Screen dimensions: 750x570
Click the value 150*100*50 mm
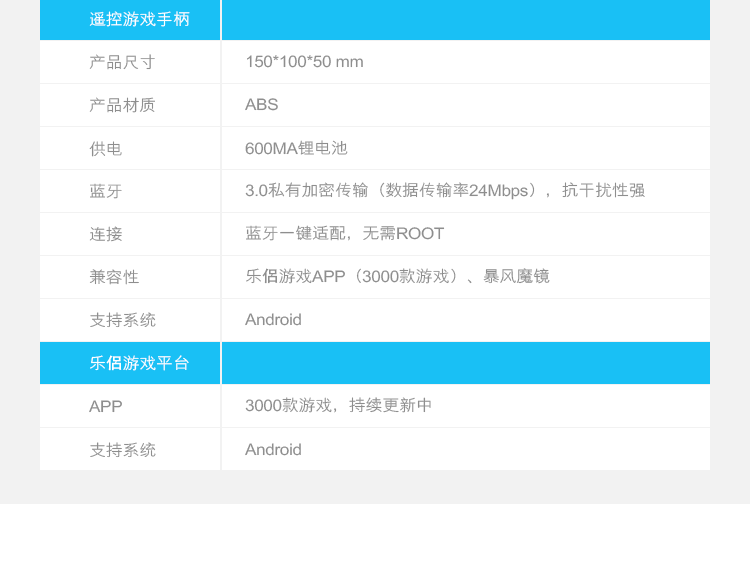[304, 62]
